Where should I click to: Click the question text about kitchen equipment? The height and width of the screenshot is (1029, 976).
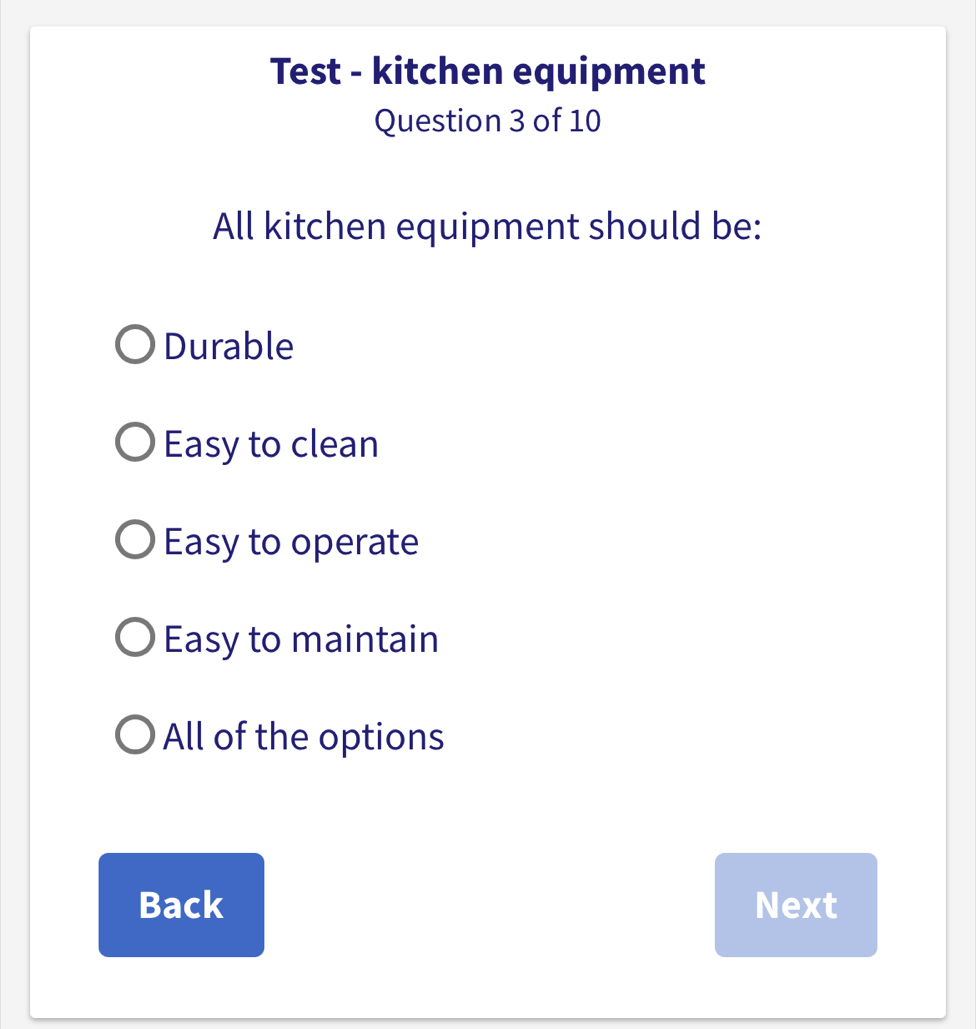[487, 226]
